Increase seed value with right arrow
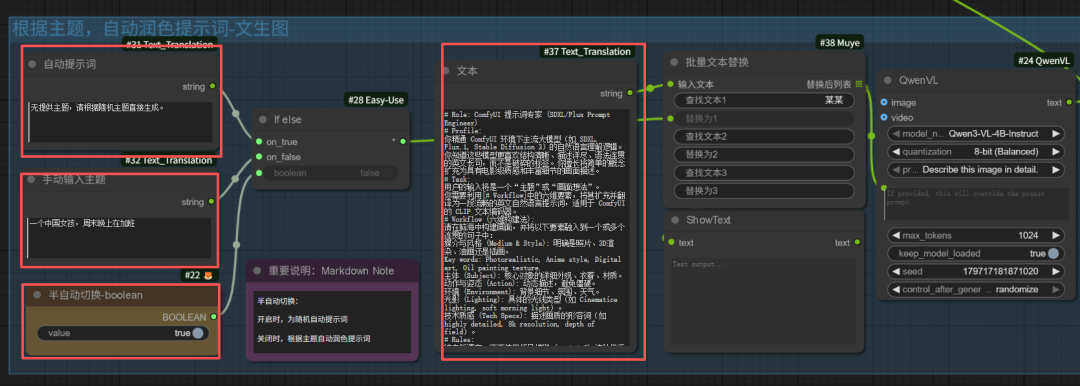The height and width of the screenshot is (386, 1080). point(1055,272)
